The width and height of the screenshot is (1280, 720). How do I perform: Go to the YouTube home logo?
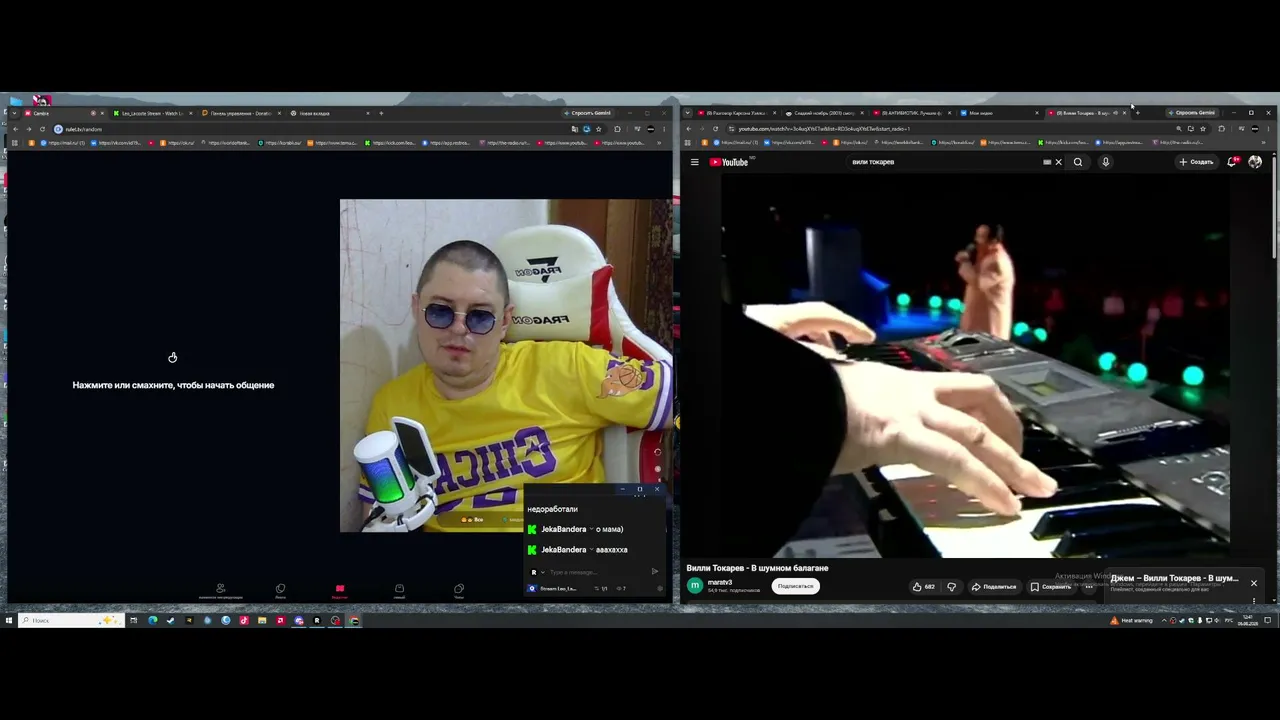[x=730, y=162]
